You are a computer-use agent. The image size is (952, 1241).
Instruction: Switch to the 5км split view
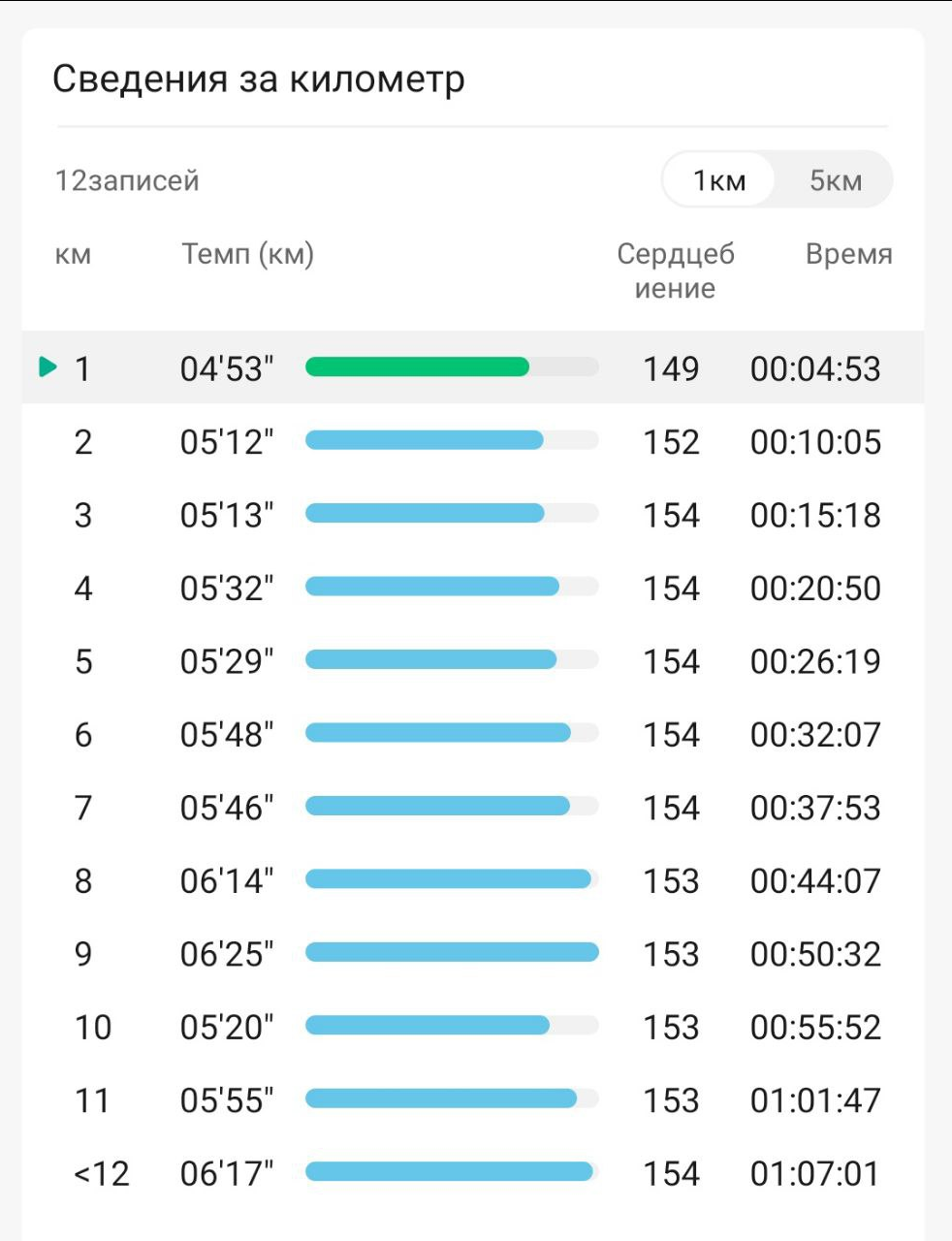[835, 180]
